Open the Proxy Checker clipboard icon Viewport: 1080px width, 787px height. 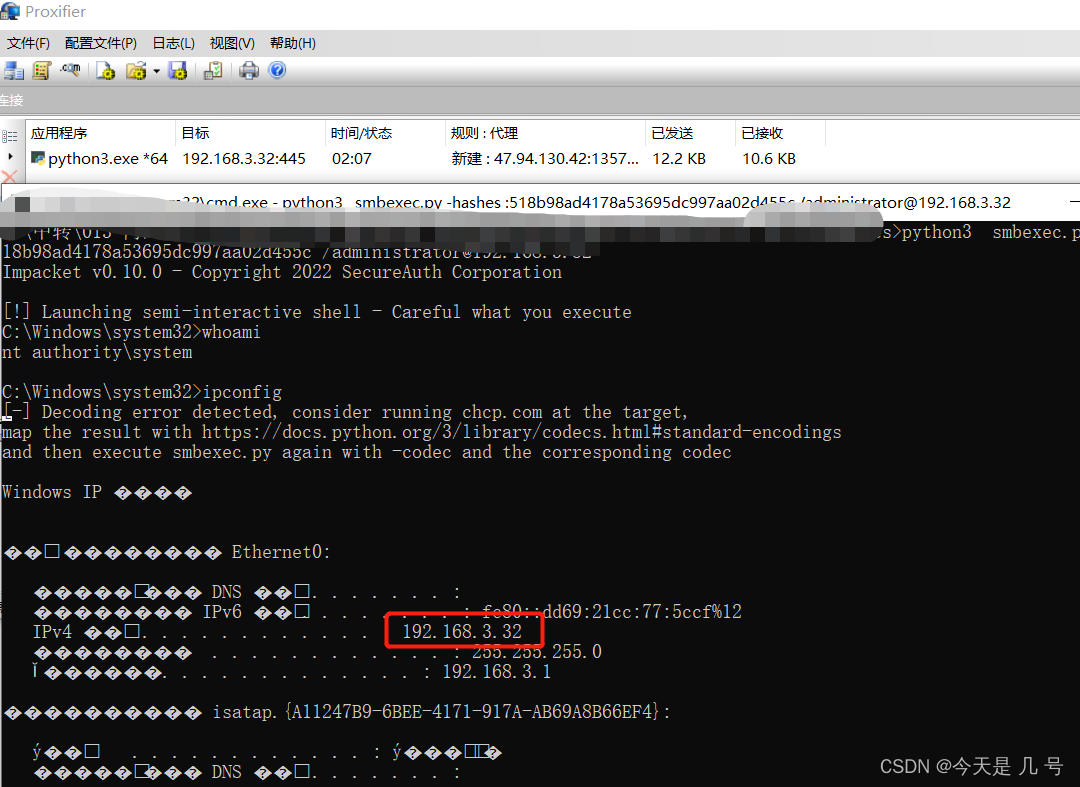(213, 70)
